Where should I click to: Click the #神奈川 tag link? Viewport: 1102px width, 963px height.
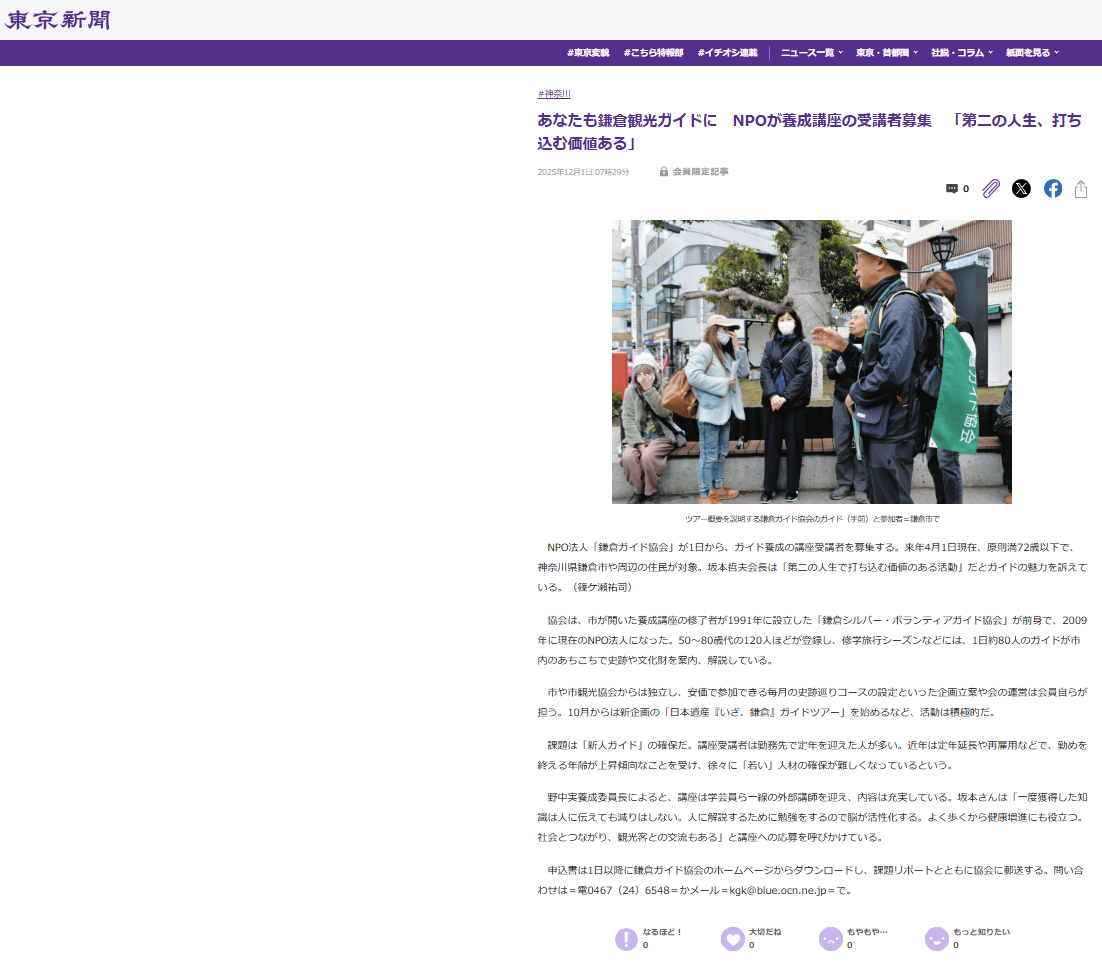(554, 94)
